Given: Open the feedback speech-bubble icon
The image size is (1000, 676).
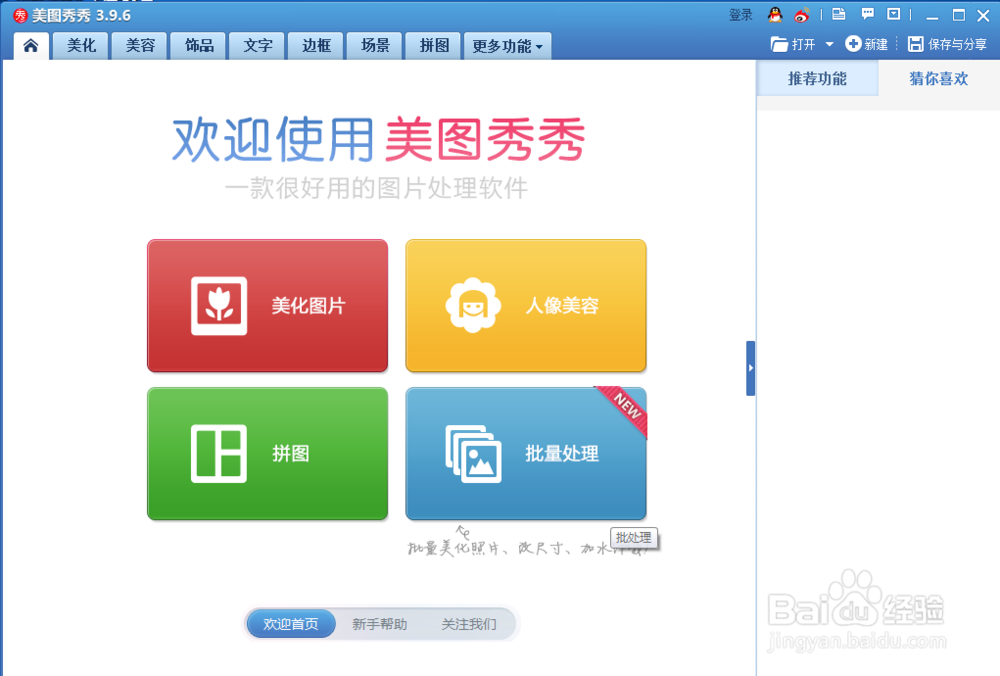Looking at the screenshot, I should click(x=867, y=14).
